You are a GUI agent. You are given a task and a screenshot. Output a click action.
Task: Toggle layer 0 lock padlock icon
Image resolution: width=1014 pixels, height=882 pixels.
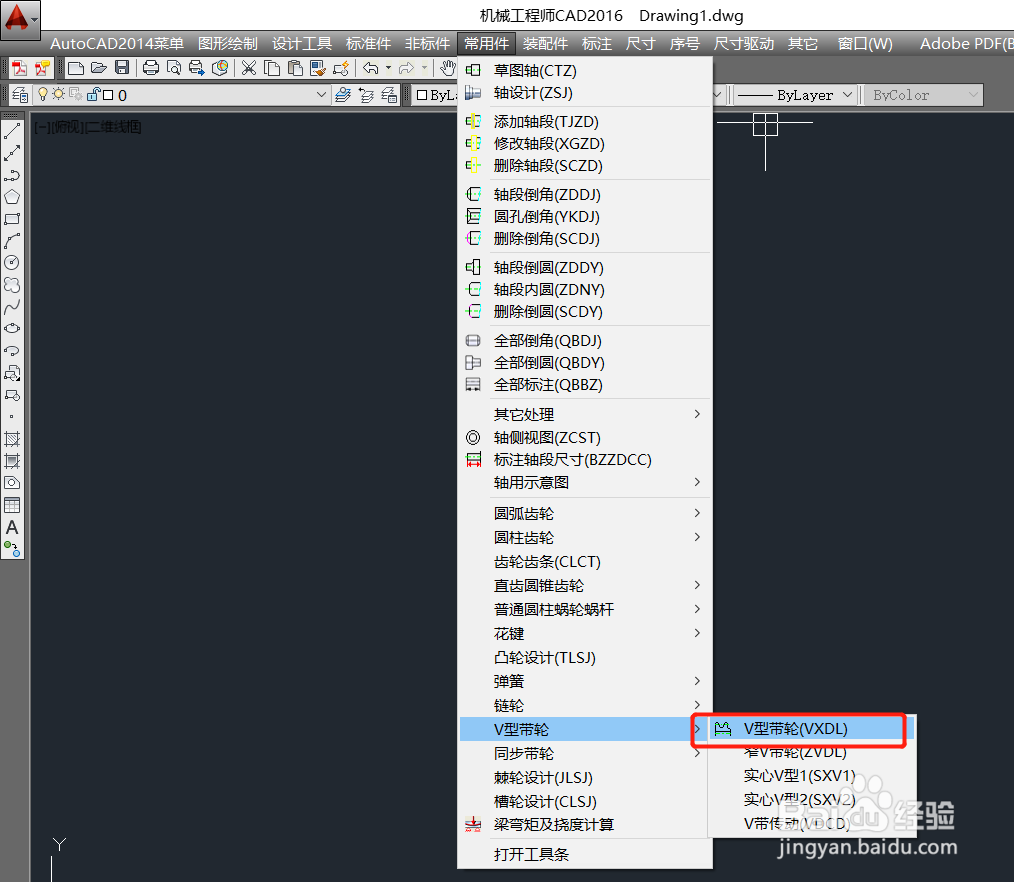(x=93, y=94)
